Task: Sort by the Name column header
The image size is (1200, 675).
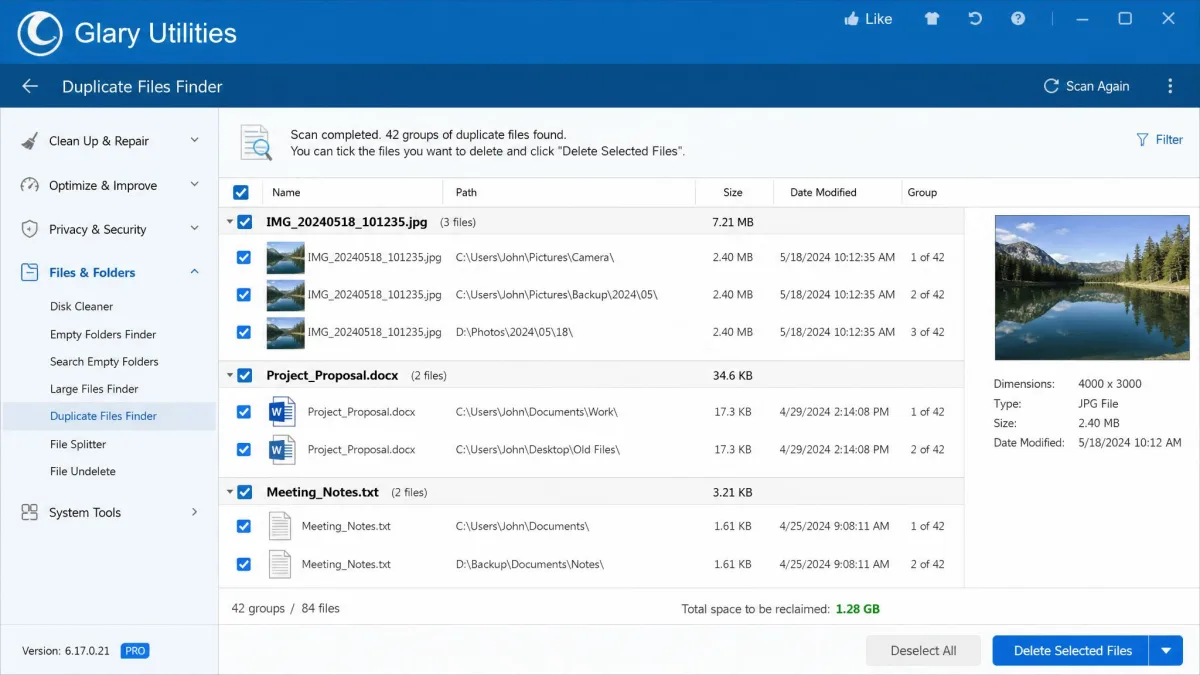Action: [x=352, y=192]
